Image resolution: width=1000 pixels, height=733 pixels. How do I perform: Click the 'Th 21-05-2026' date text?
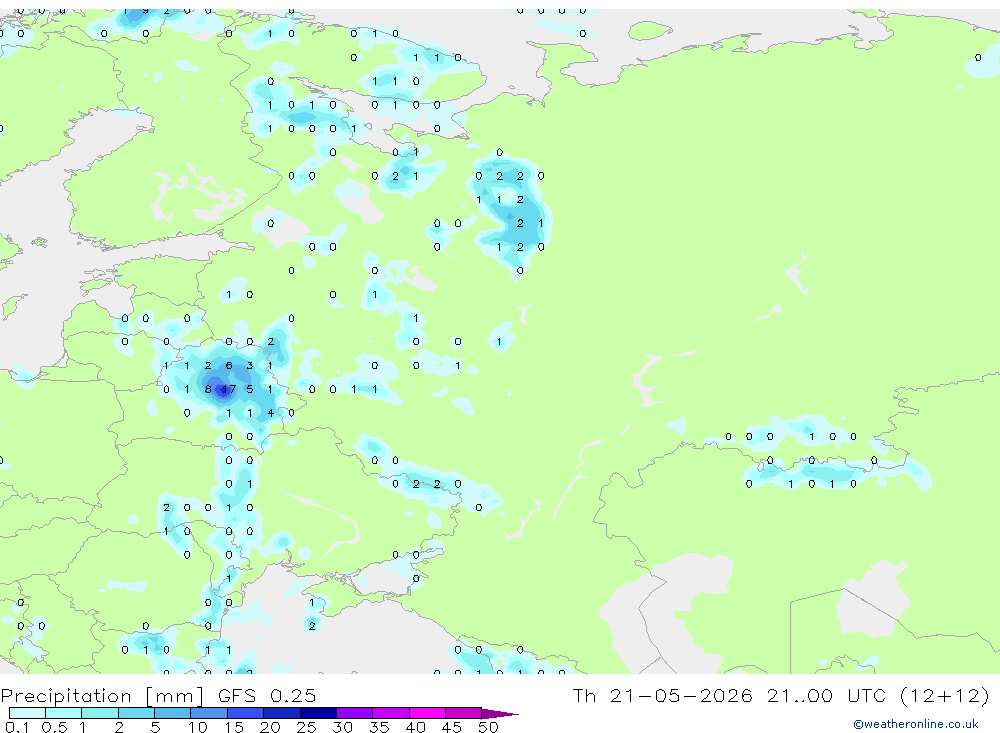[x=663, y=695]
